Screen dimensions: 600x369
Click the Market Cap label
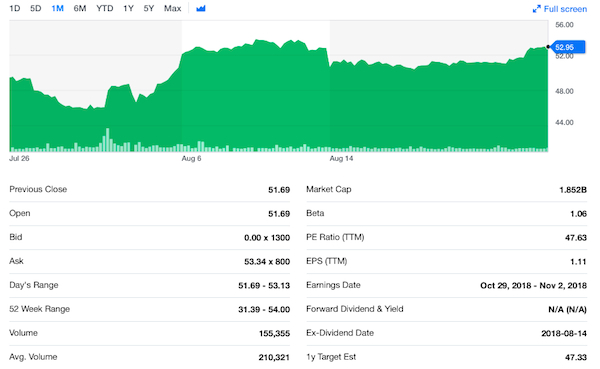(x=329, y=189)
